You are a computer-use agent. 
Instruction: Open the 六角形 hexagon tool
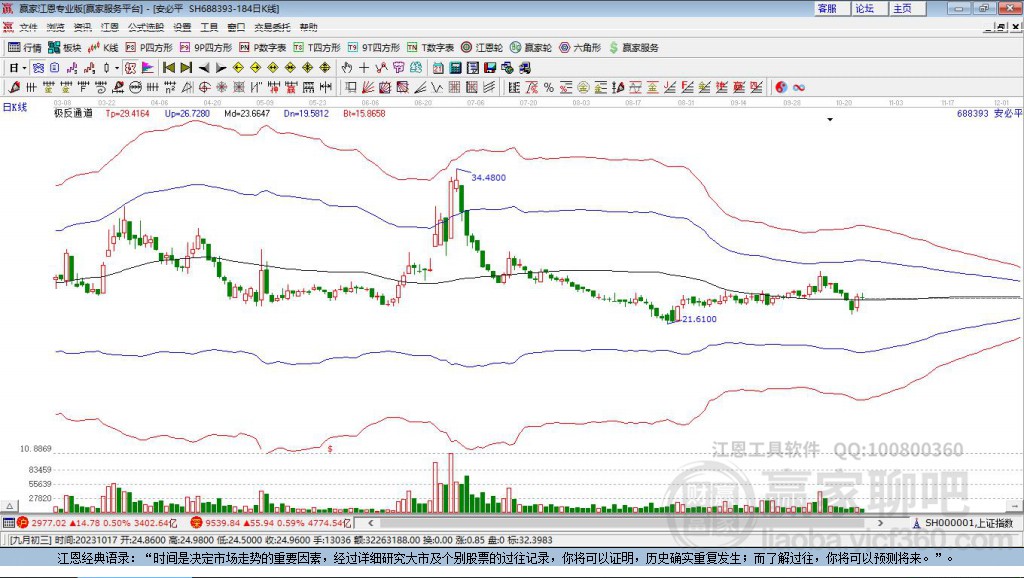(x=580, y=47)
